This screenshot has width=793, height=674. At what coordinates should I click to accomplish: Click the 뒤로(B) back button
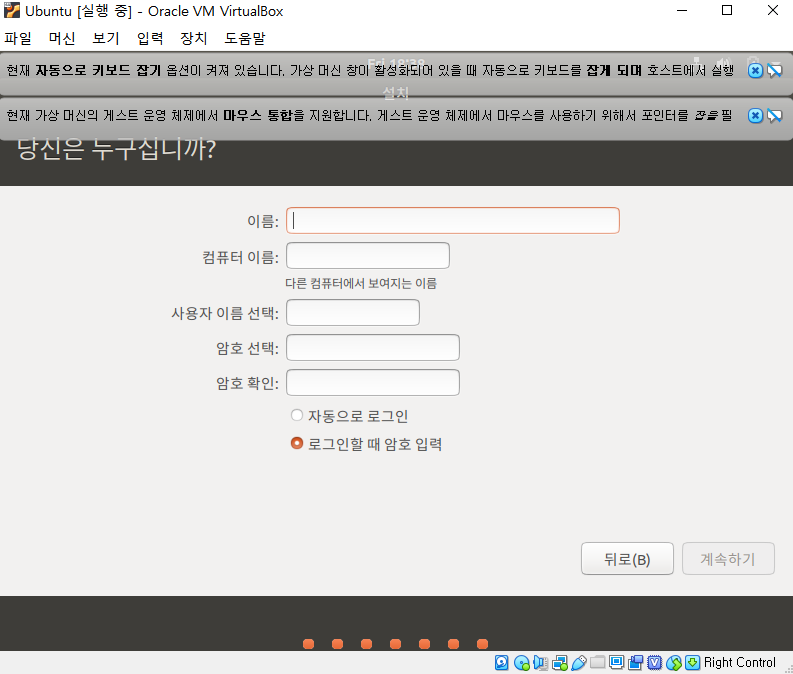coord(627,559)
